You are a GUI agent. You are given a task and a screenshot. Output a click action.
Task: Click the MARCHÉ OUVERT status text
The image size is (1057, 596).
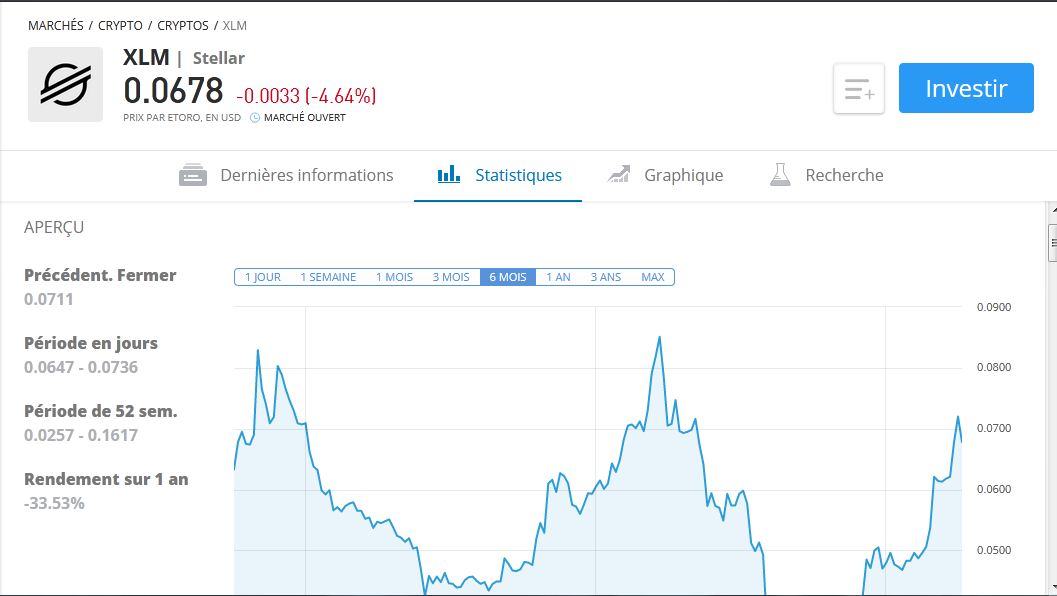[305, 117]
